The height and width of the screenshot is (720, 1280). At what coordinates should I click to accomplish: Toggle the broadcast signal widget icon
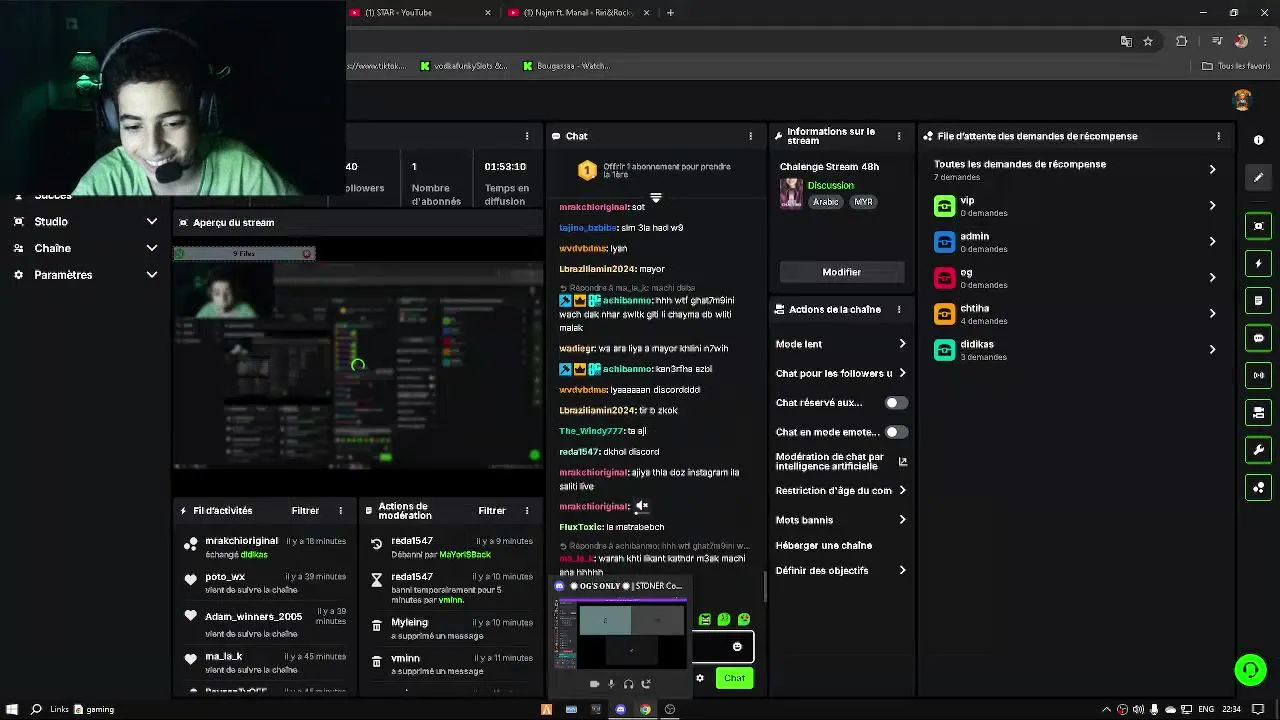click(x=1258, y=375)
